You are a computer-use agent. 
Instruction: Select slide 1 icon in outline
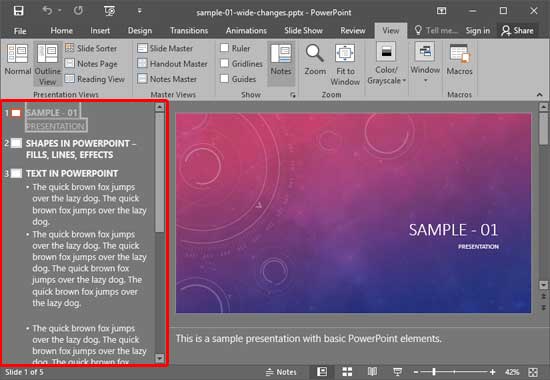(x=16, y=113)
